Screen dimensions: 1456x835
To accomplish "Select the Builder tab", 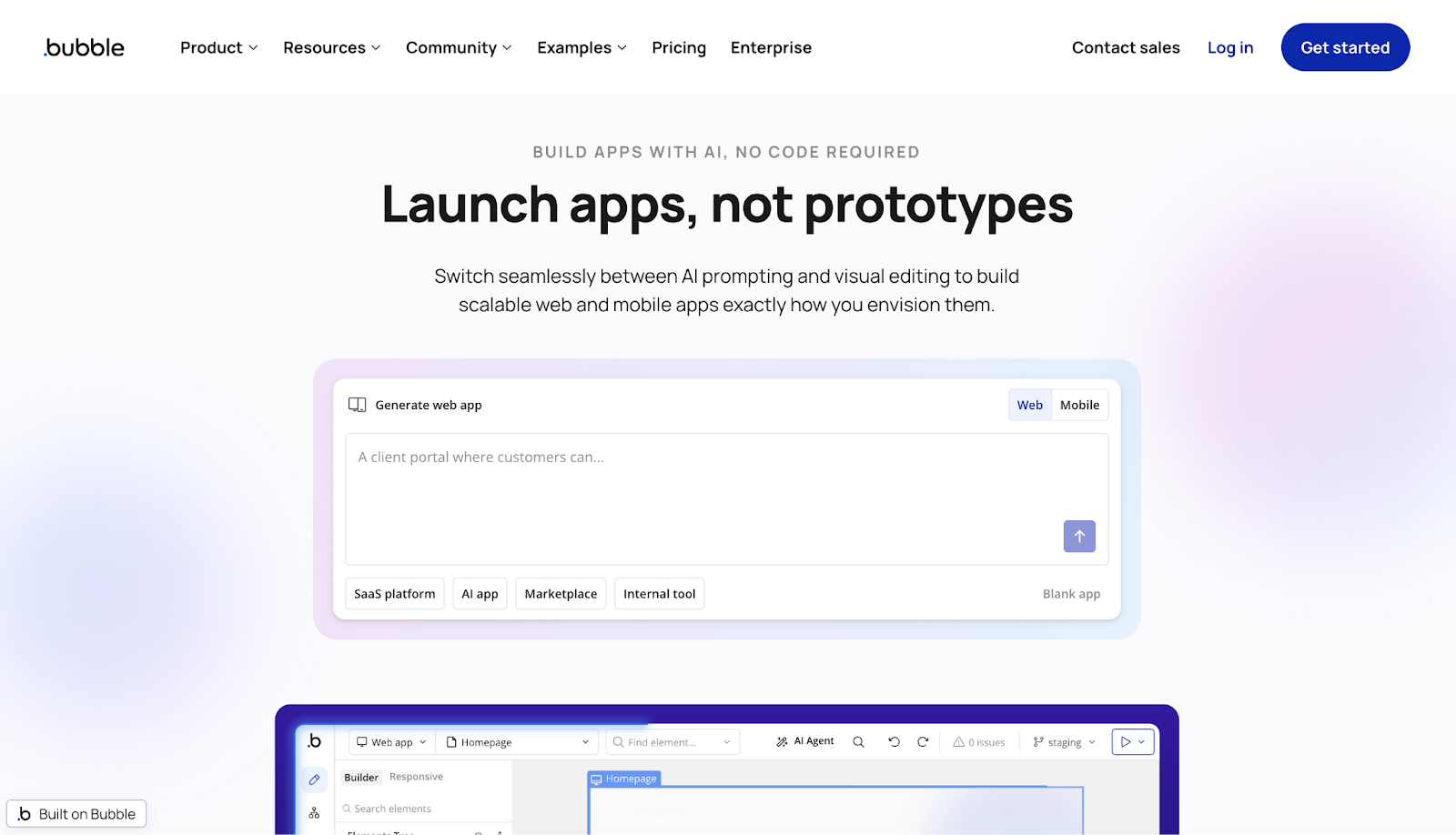I will [x=361, y=778].
